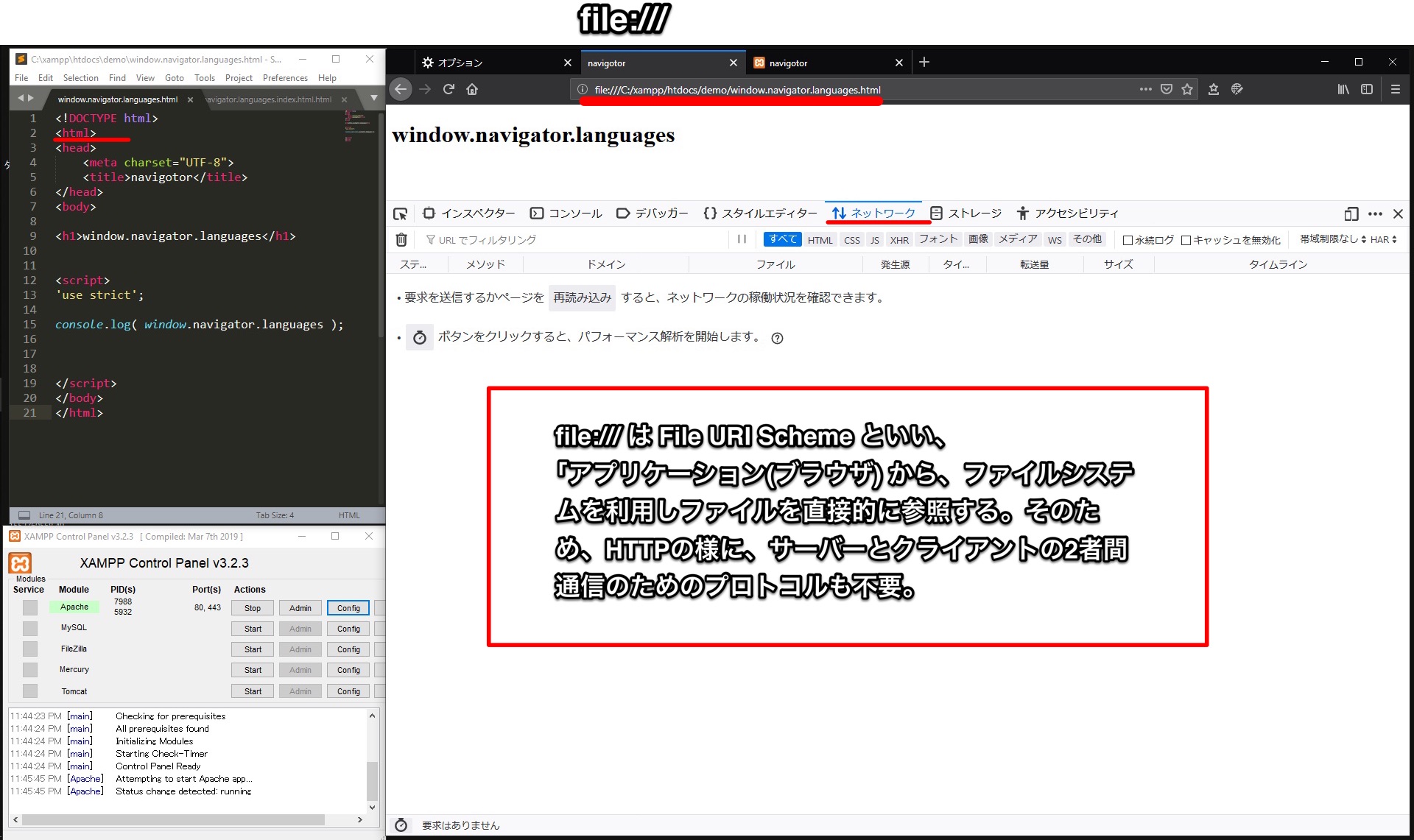This screenshot has width=1414, height=840.
Task: Open the Firefox library icon
Action: tap(1343, 89)
